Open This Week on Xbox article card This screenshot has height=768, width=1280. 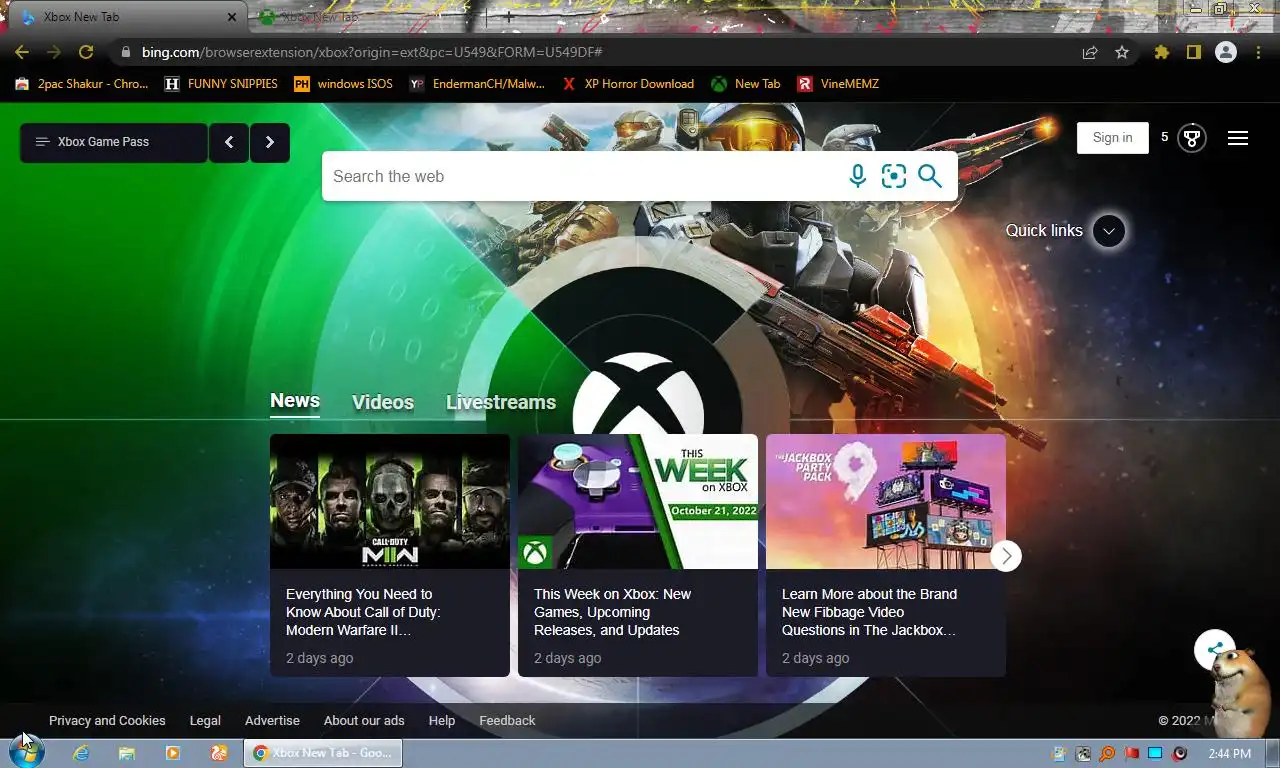click(x=638, y=555)
